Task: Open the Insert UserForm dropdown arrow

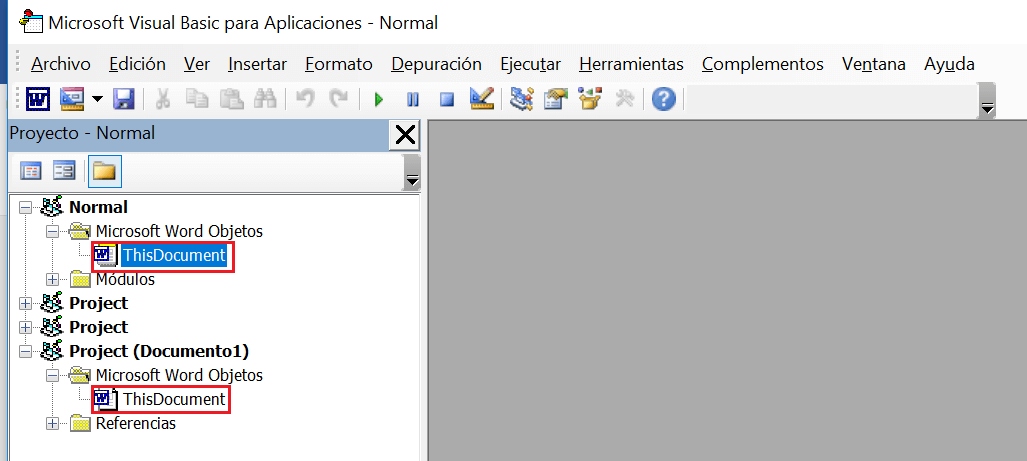Action: (x=97, y=99)
